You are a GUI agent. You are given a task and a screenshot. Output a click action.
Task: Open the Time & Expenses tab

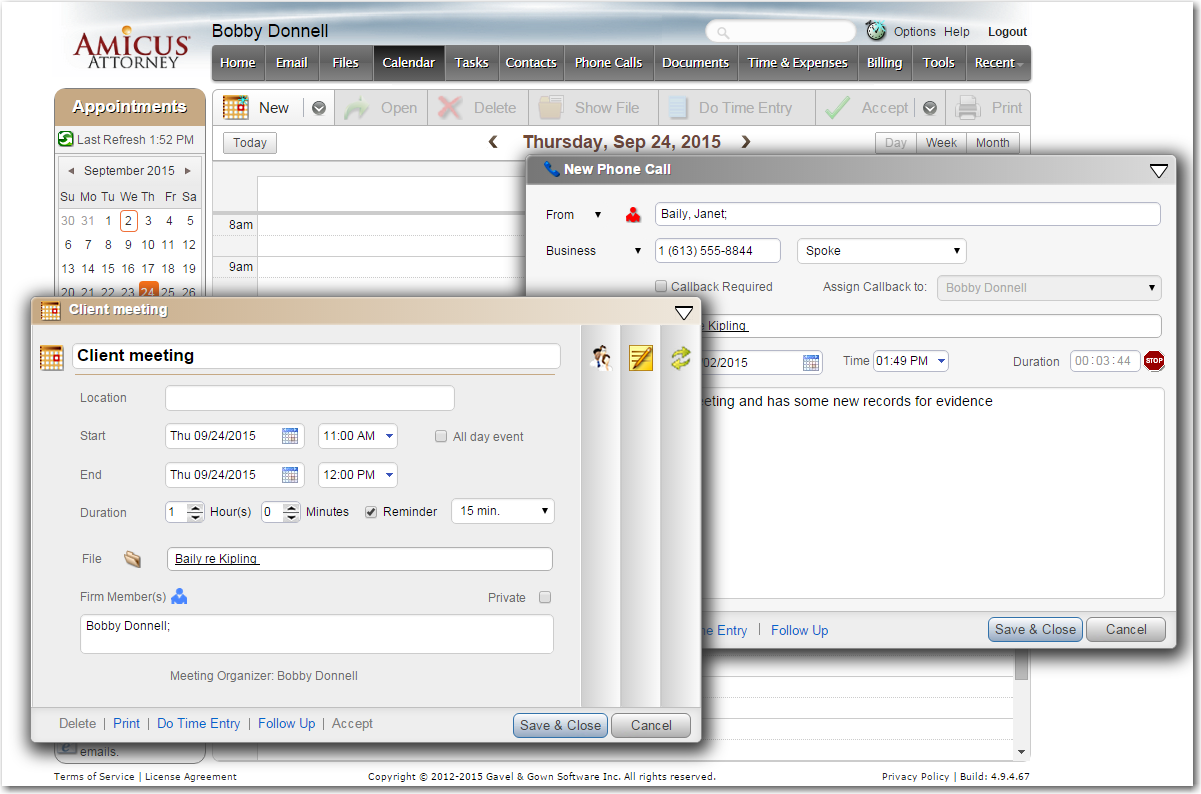click(x=797, y=62)
